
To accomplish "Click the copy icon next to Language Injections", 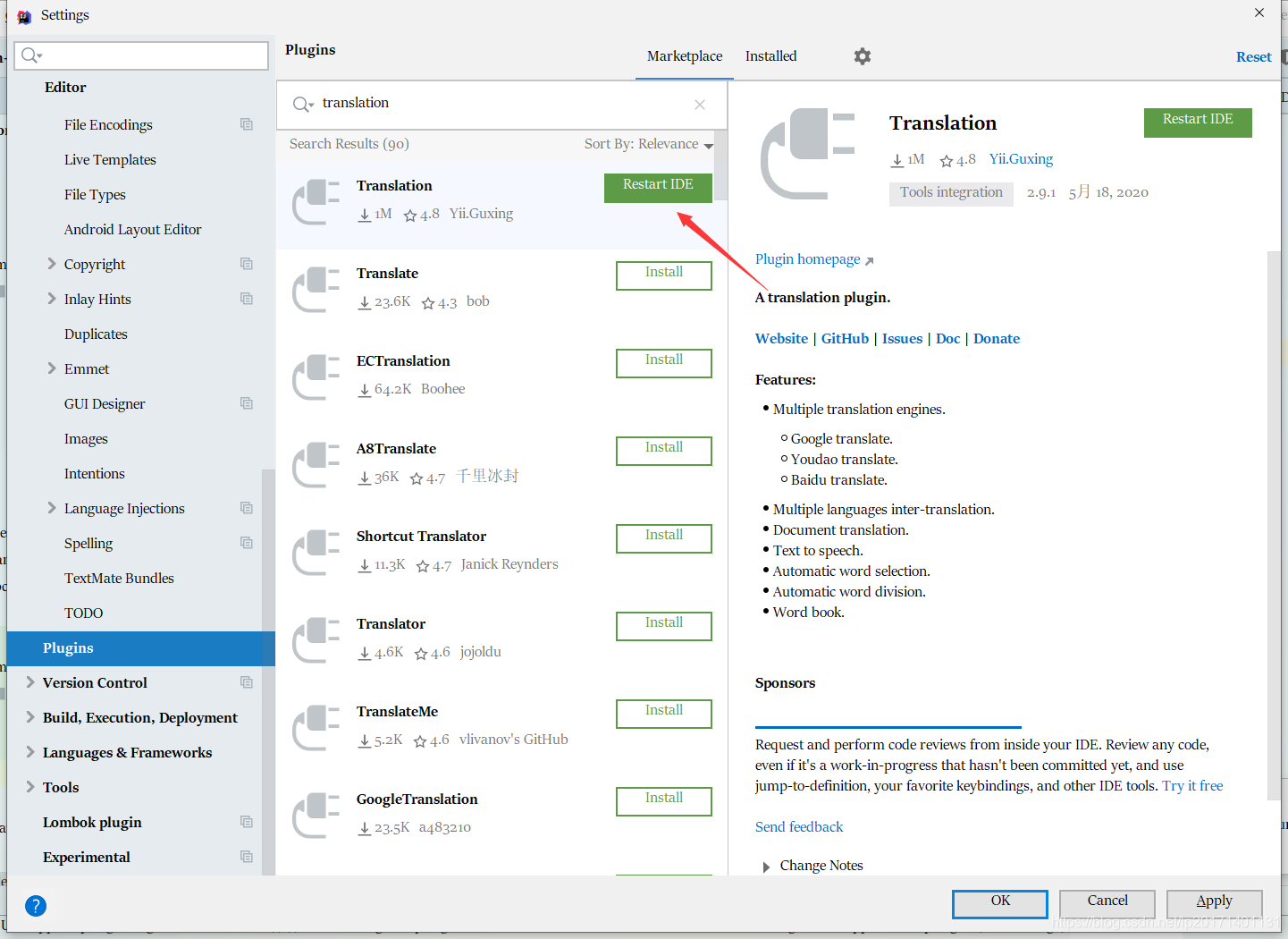I will (247, 508).
